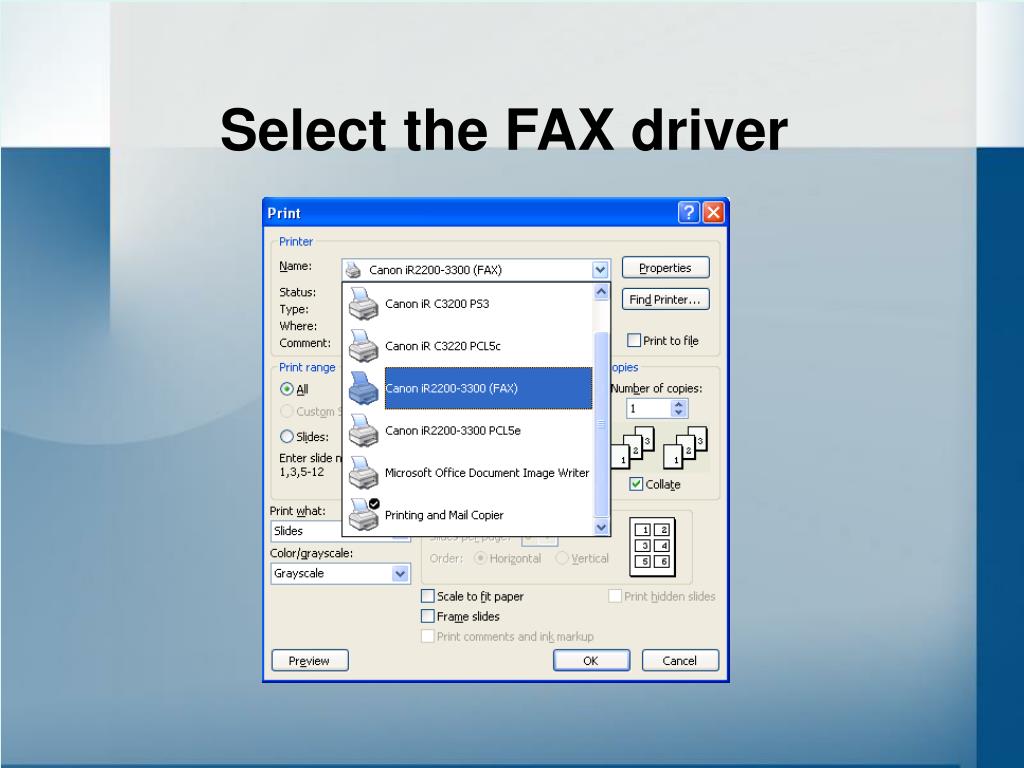The image size is (1024, 768).
Task: Tick the Frame slides checkbox
Action: point(428,616)
